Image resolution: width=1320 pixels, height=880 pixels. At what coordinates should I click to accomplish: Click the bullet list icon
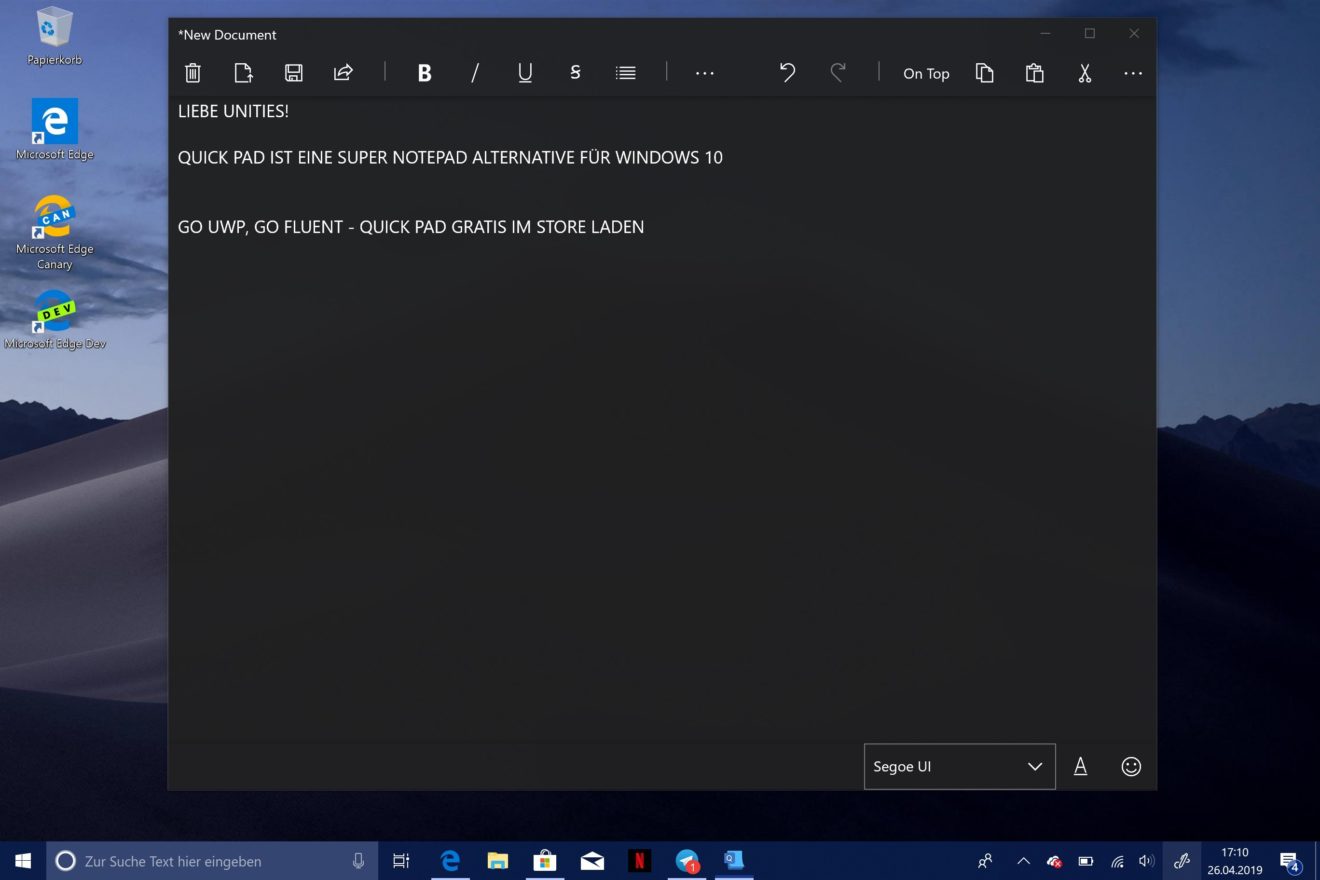[626, 73]
